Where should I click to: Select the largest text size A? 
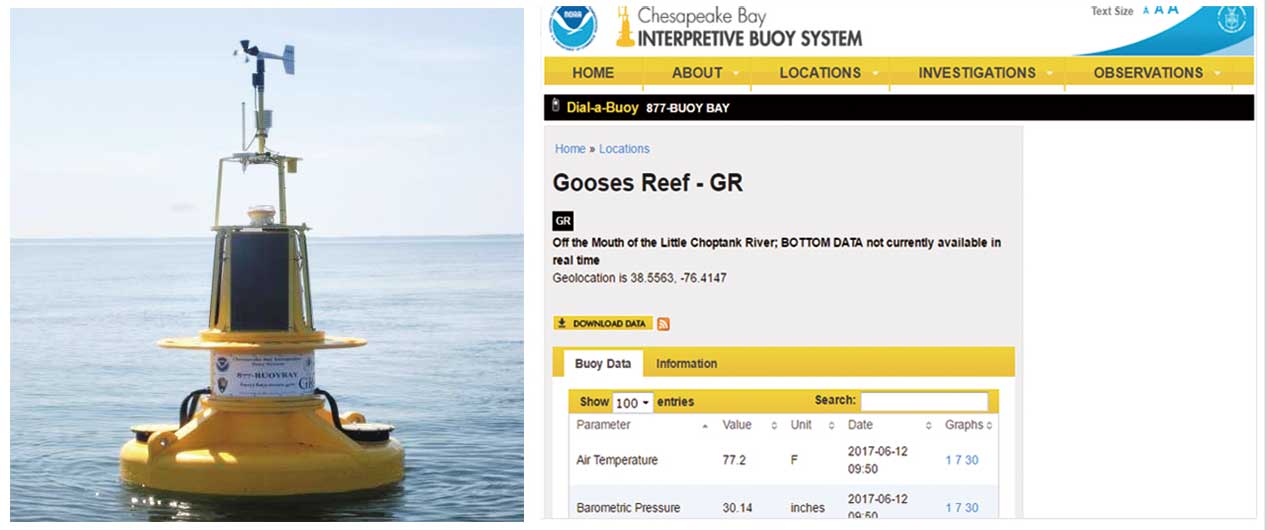click(1173, 10)
